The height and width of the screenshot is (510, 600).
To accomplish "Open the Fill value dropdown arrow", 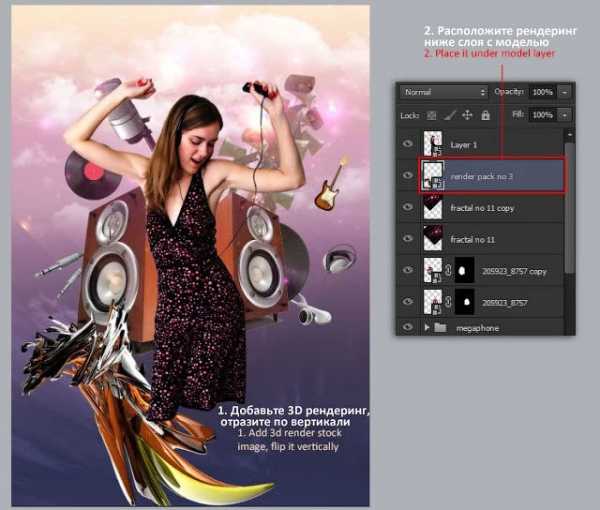I will coord(564,115).
